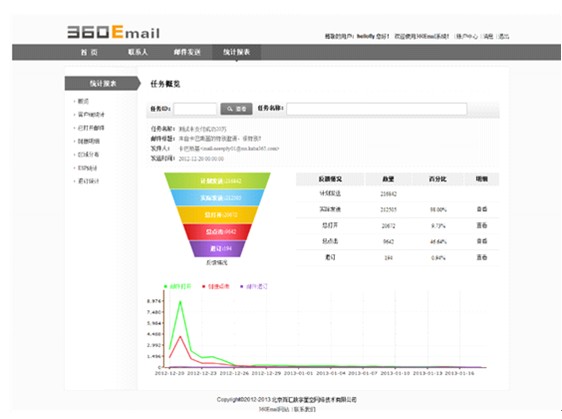Viewport: 562px width, 419px height.
Task: Open ESP统计 in the left sidebar
Action: (87, 168)
